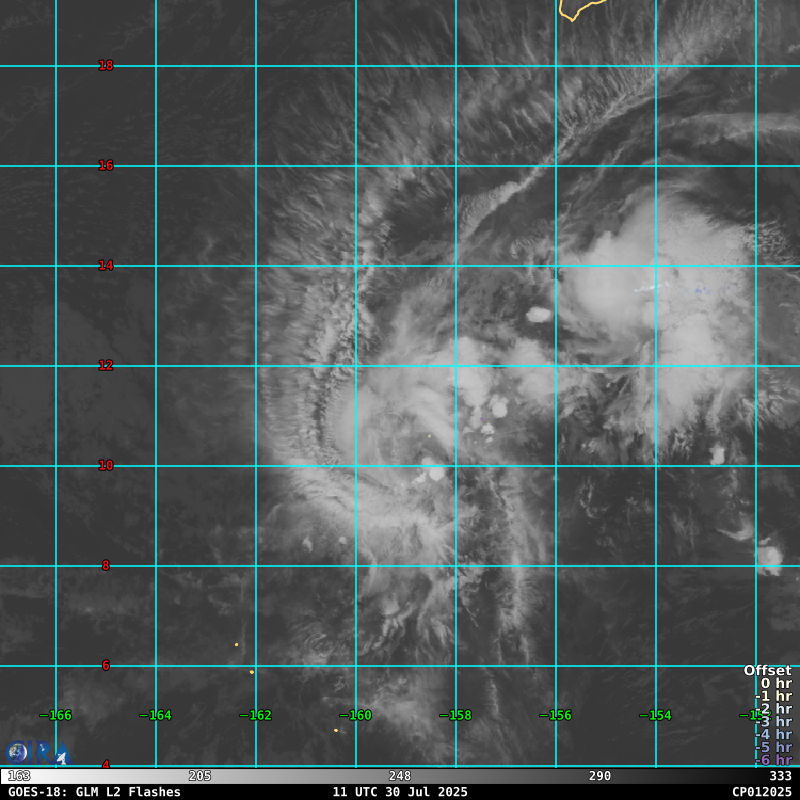The width and height of the screenshot is (800, 800).
Task: Click the -4 hr offset legend entry
Action: [773, 734]
